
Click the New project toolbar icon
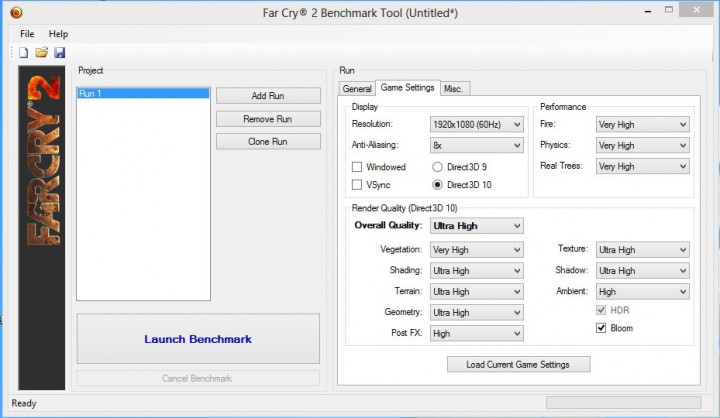(23, 52)
